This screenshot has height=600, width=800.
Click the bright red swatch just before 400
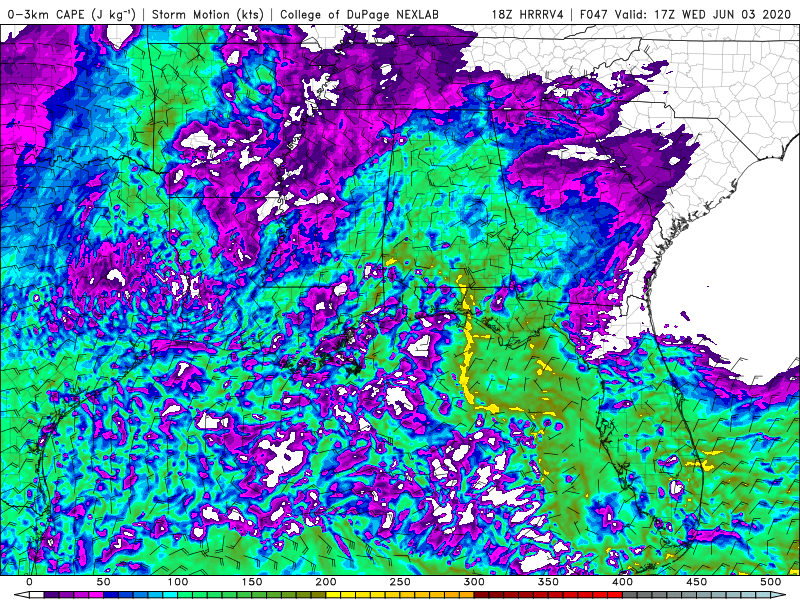pos(614,595)
